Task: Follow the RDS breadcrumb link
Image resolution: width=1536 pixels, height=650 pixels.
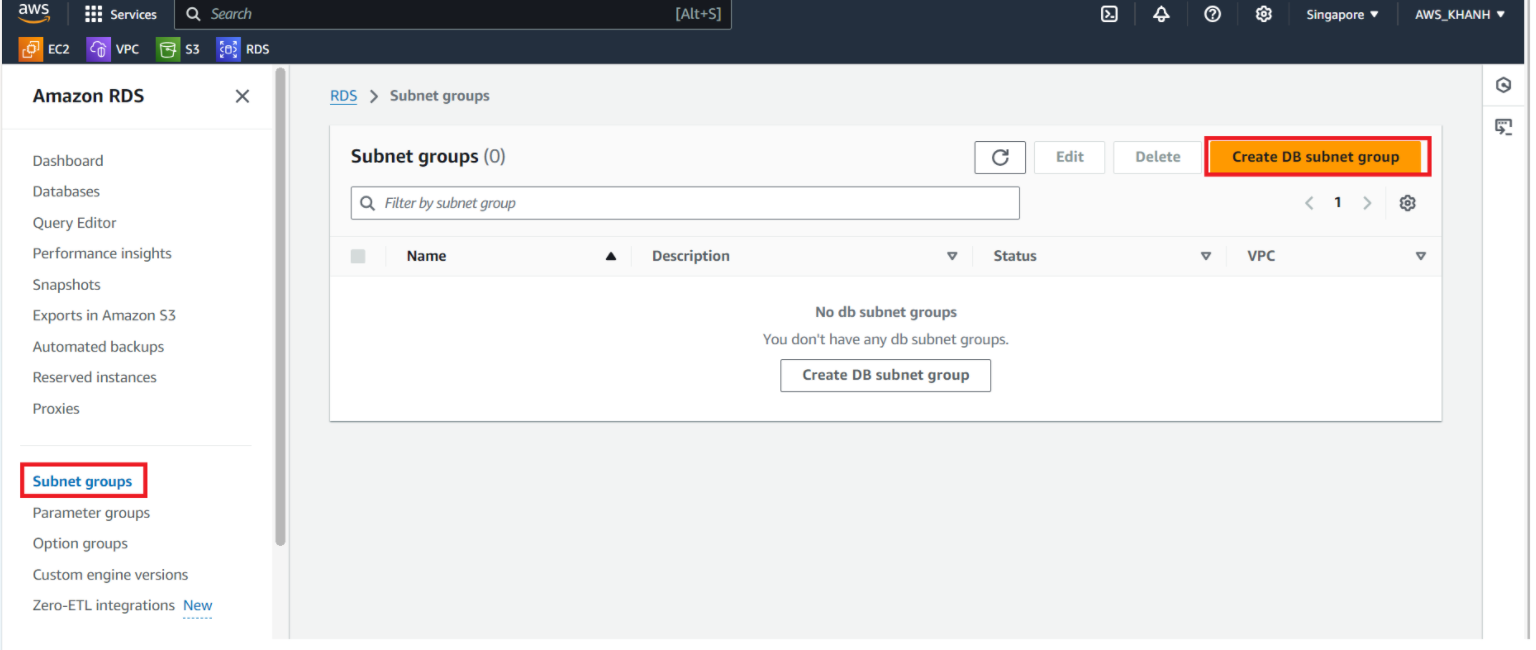Action: (x=344, y=96)
